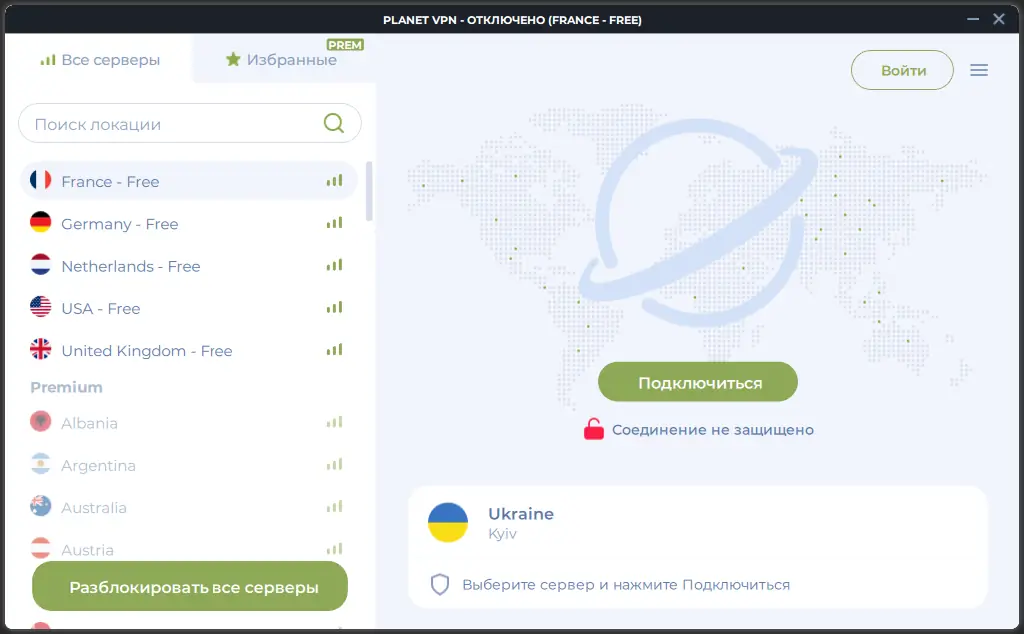This screenshot has height=634, width=1024.
Task: Click signal strength bars for Albania
Action: [x=334, y=422]
